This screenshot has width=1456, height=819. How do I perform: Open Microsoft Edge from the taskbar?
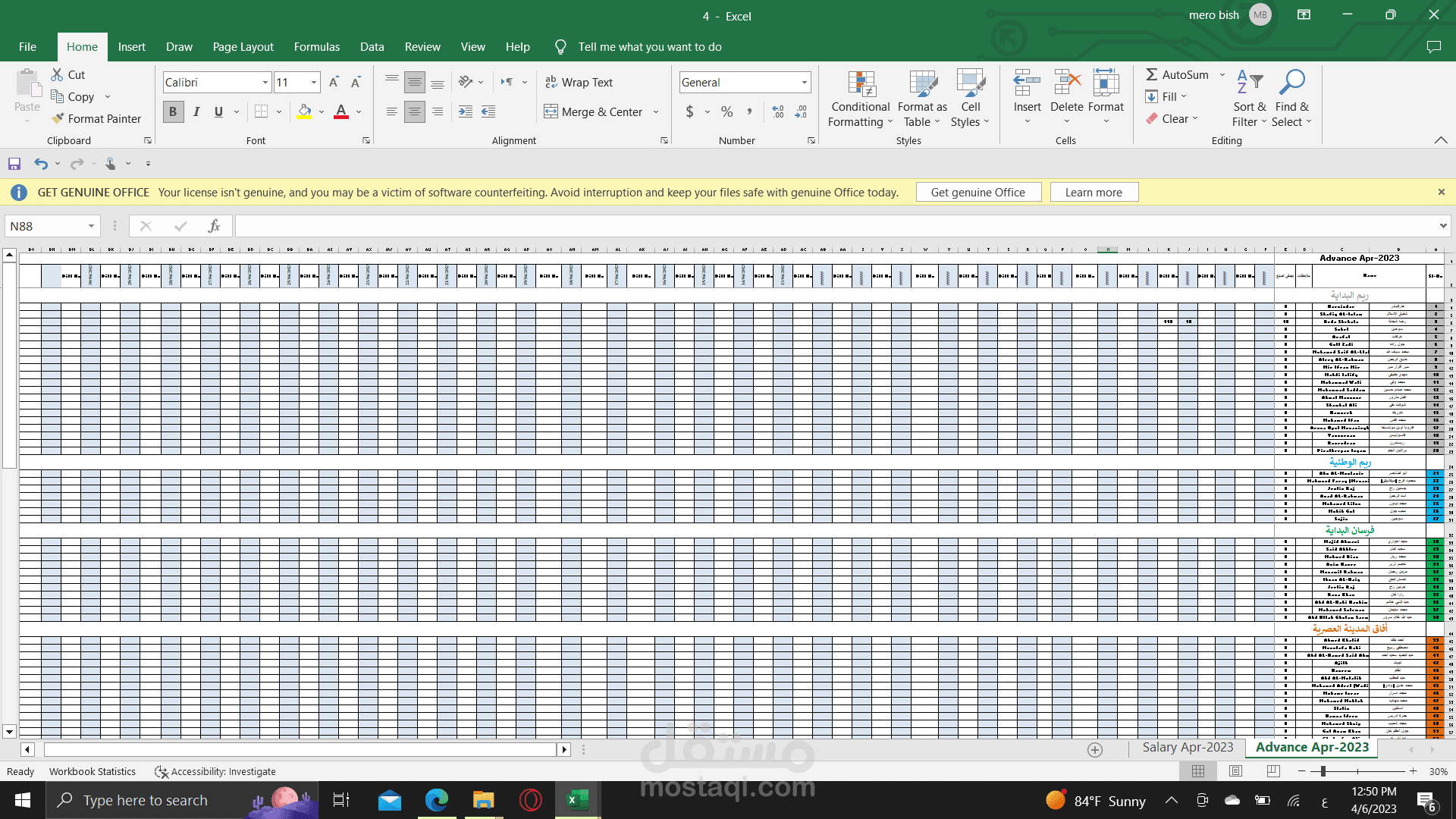(436, 800)
